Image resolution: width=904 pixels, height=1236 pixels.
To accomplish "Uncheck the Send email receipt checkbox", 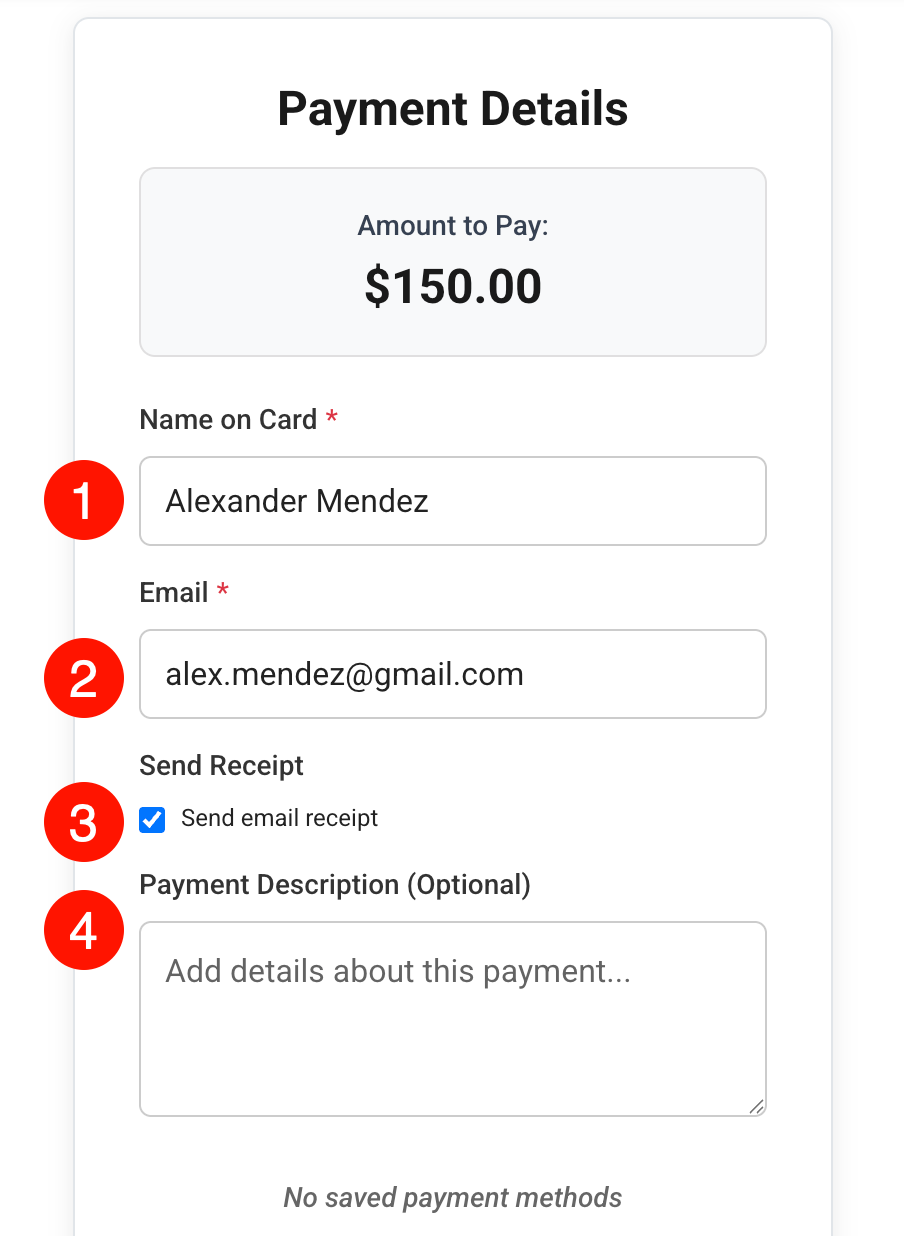I will (x=153, y=820).
